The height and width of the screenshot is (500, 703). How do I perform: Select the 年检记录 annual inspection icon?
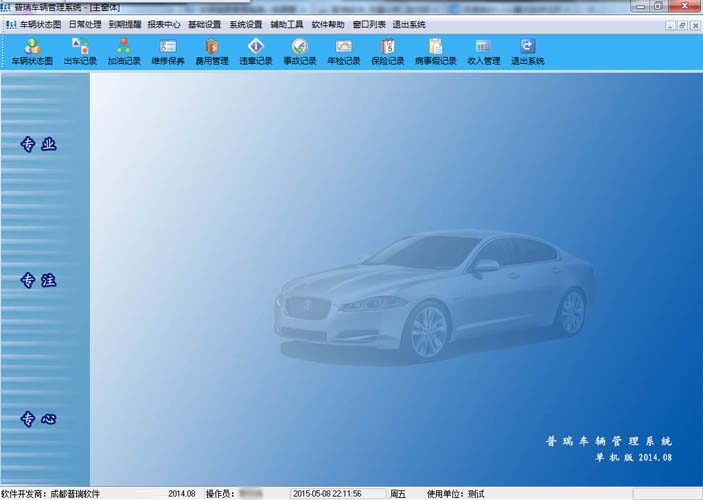coord(344,51)
